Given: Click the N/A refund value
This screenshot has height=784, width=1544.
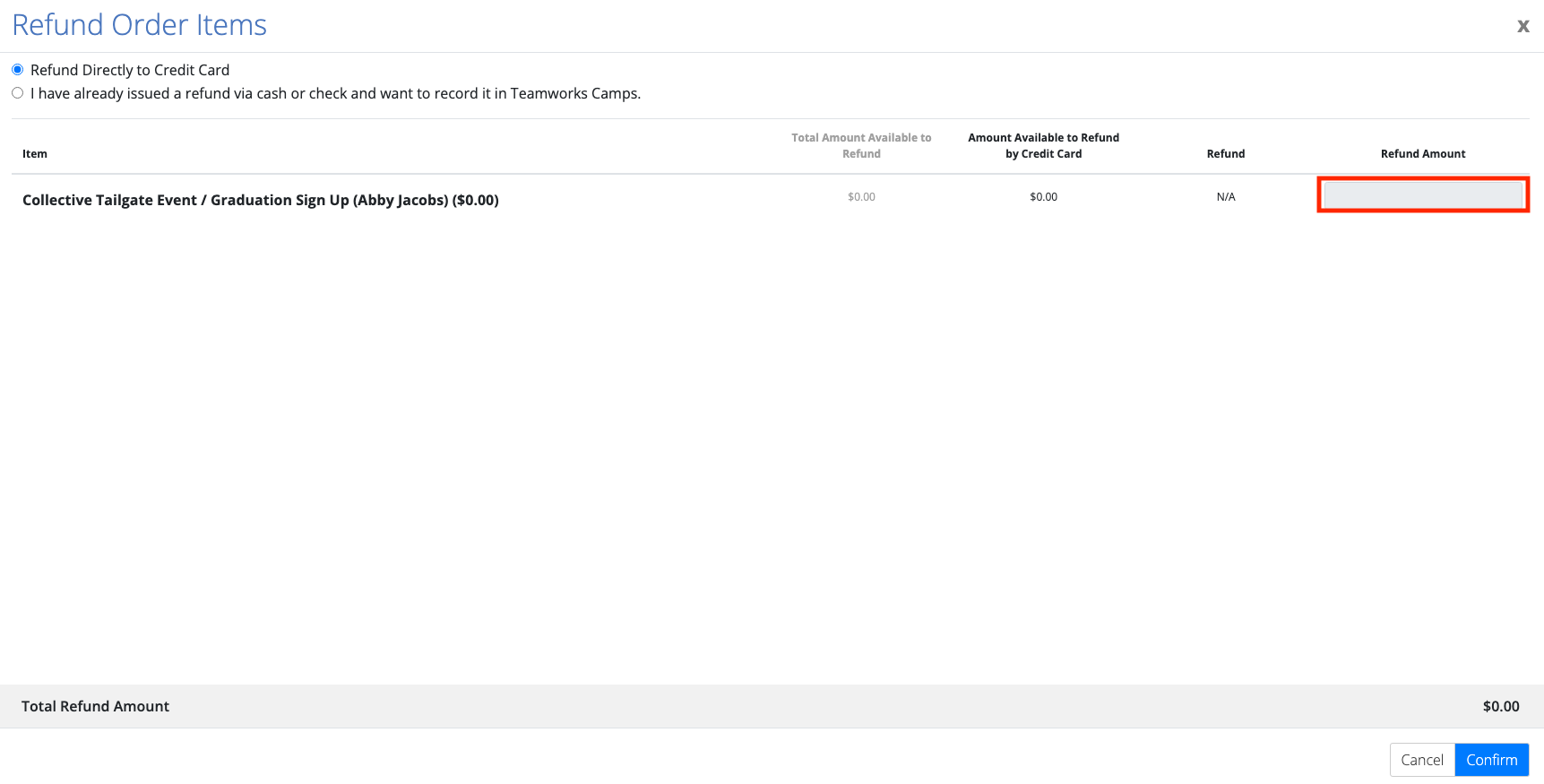Looking at the screenshot, I should coord(1225,197).
